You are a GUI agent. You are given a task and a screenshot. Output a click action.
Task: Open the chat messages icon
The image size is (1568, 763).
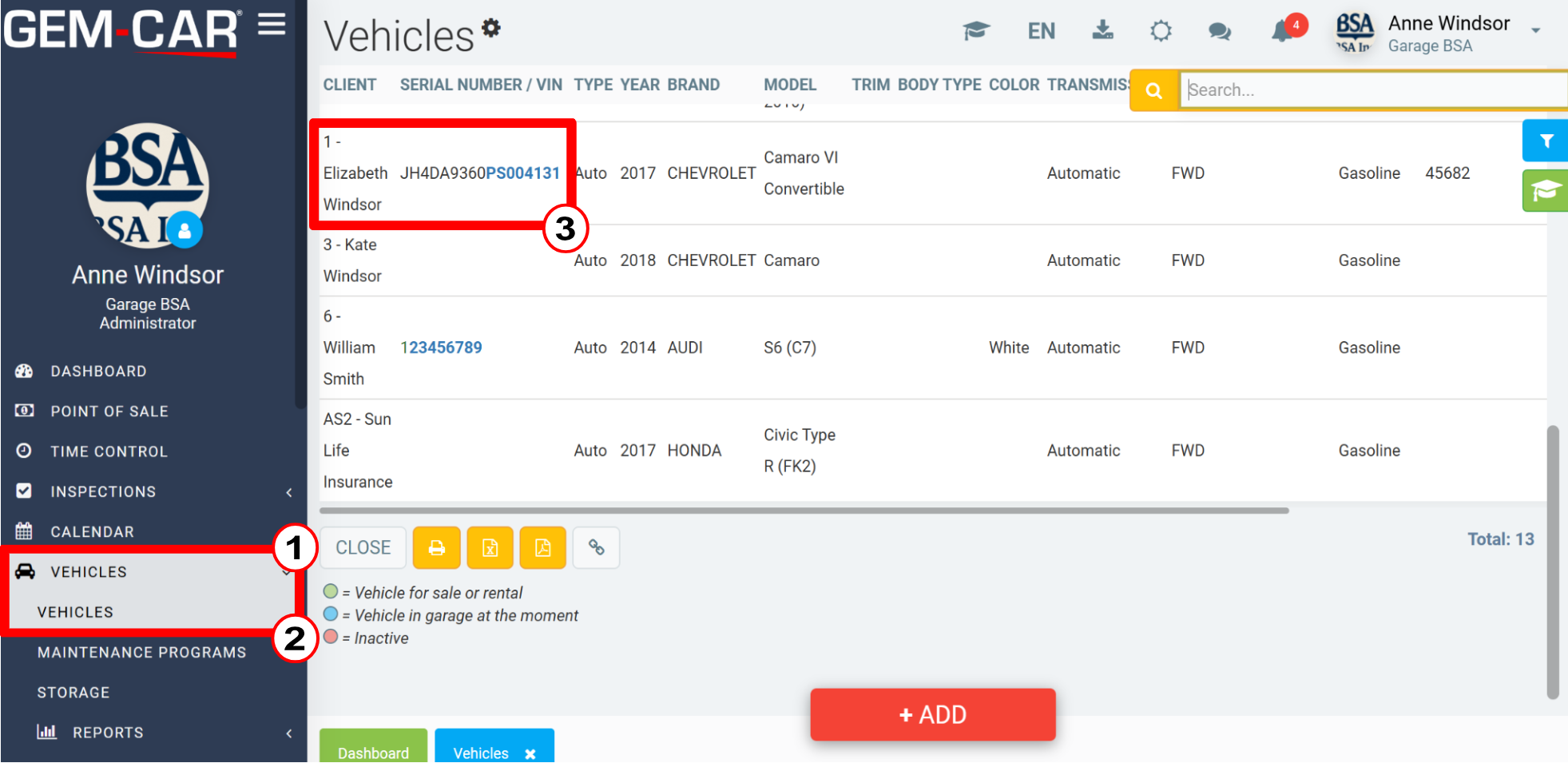point(1219,30)
